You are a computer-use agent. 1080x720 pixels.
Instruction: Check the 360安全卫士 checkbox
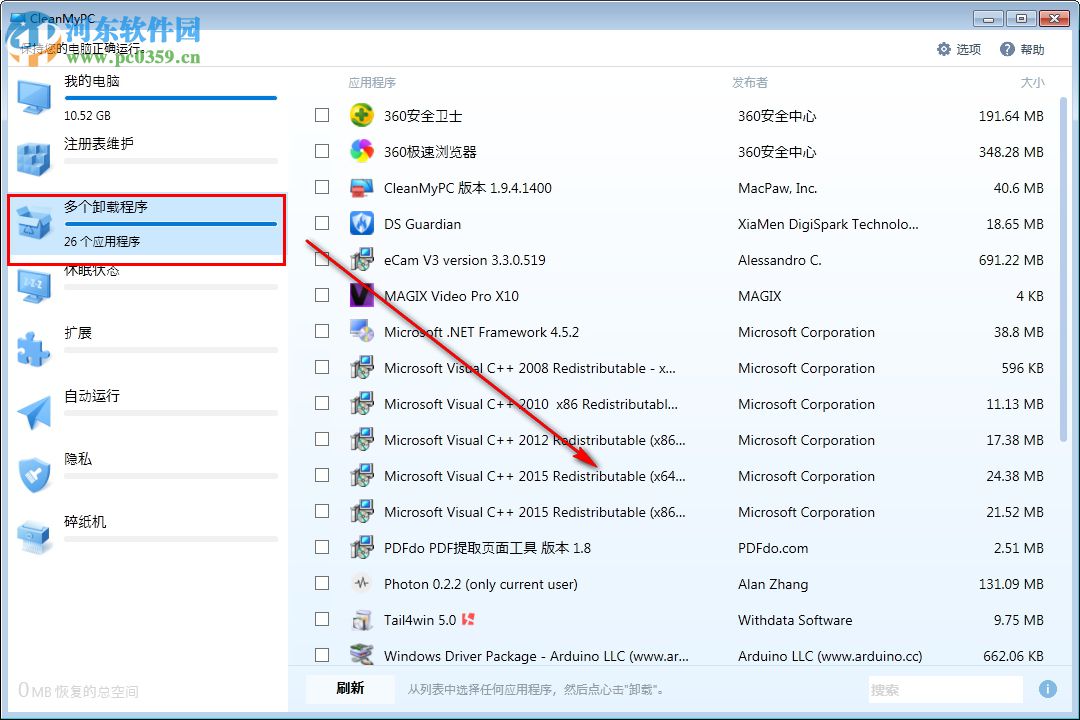321,115
